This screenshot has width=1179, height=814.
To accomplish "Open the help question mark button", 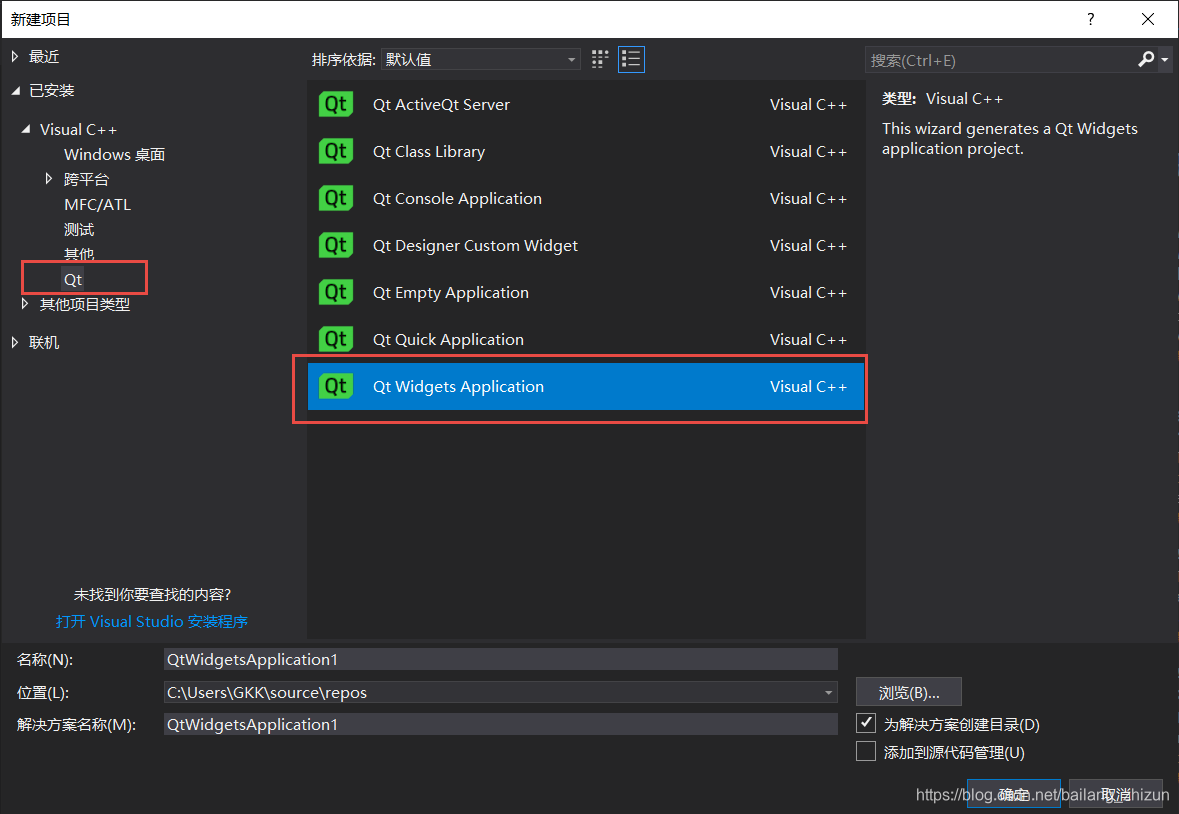I will pos(1090,19).
